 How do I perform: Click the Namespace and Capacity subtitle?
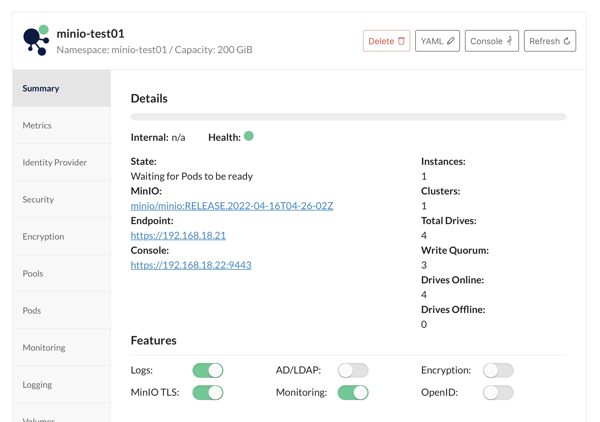(155, 50)
